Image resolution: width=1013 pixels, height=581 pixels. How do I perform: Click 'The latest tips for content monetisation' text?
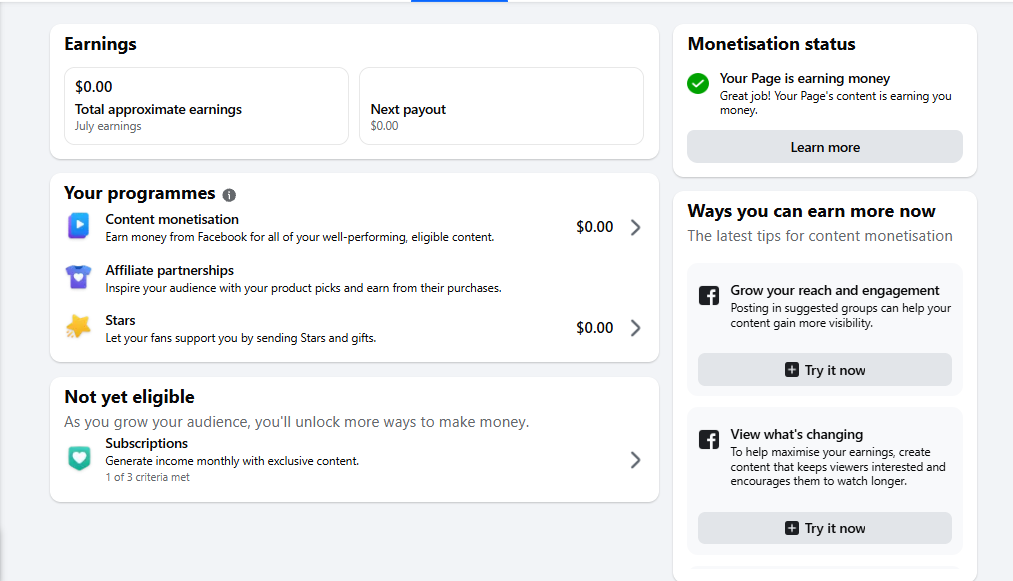click(x=820, y=236)
